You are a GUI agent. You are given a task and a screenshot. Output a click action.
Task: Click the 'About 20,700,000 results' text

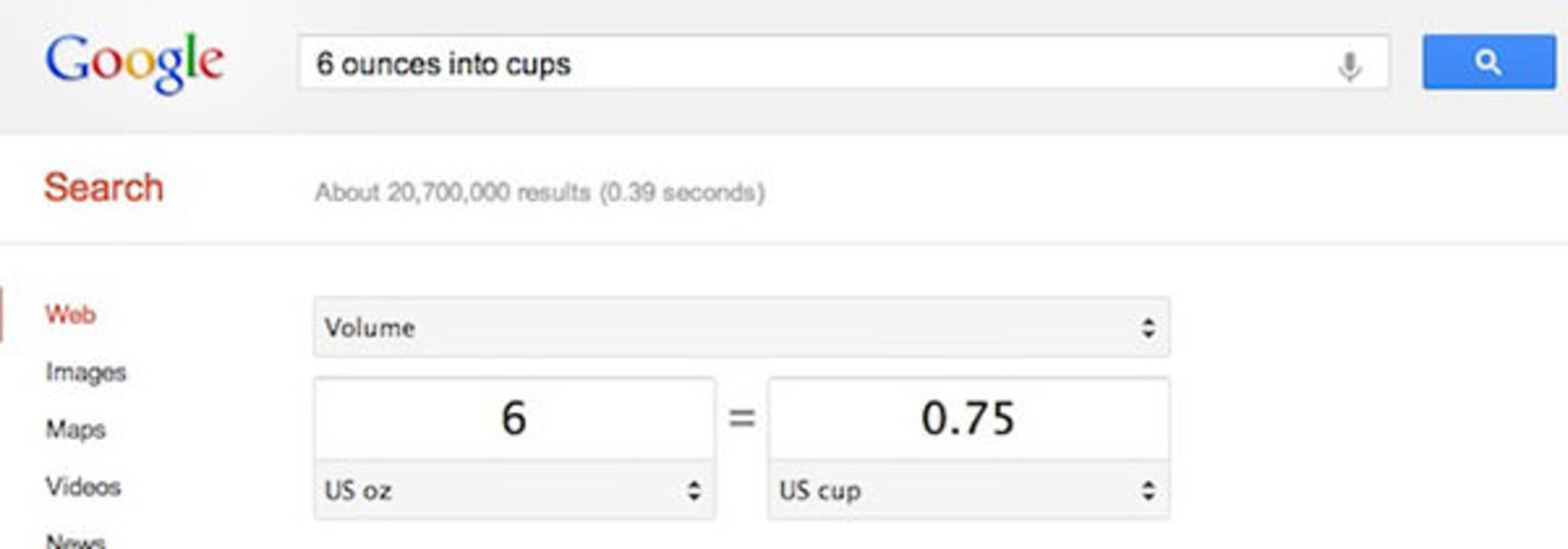tap(540, 193)
